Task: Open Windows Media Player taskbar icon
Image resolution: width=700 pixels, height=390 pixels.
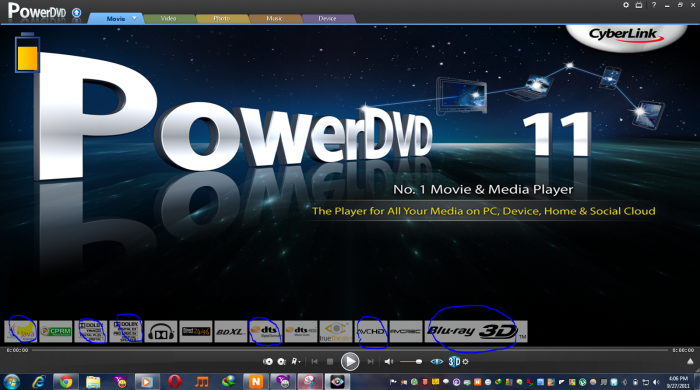Action: [x=146, y=382]
